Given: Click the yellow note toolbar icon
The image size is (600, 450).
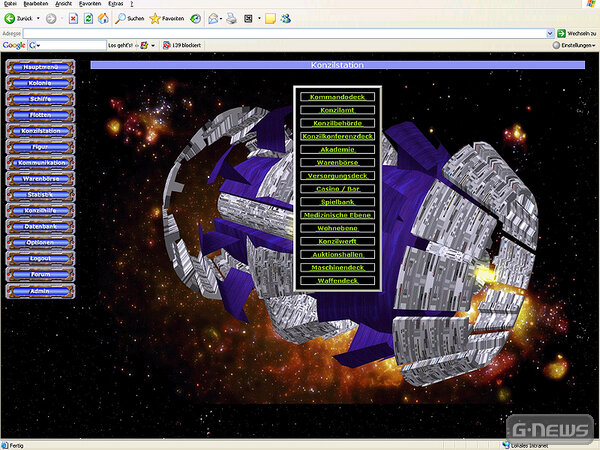Looking at the screenshot, I should coord(270,18).
